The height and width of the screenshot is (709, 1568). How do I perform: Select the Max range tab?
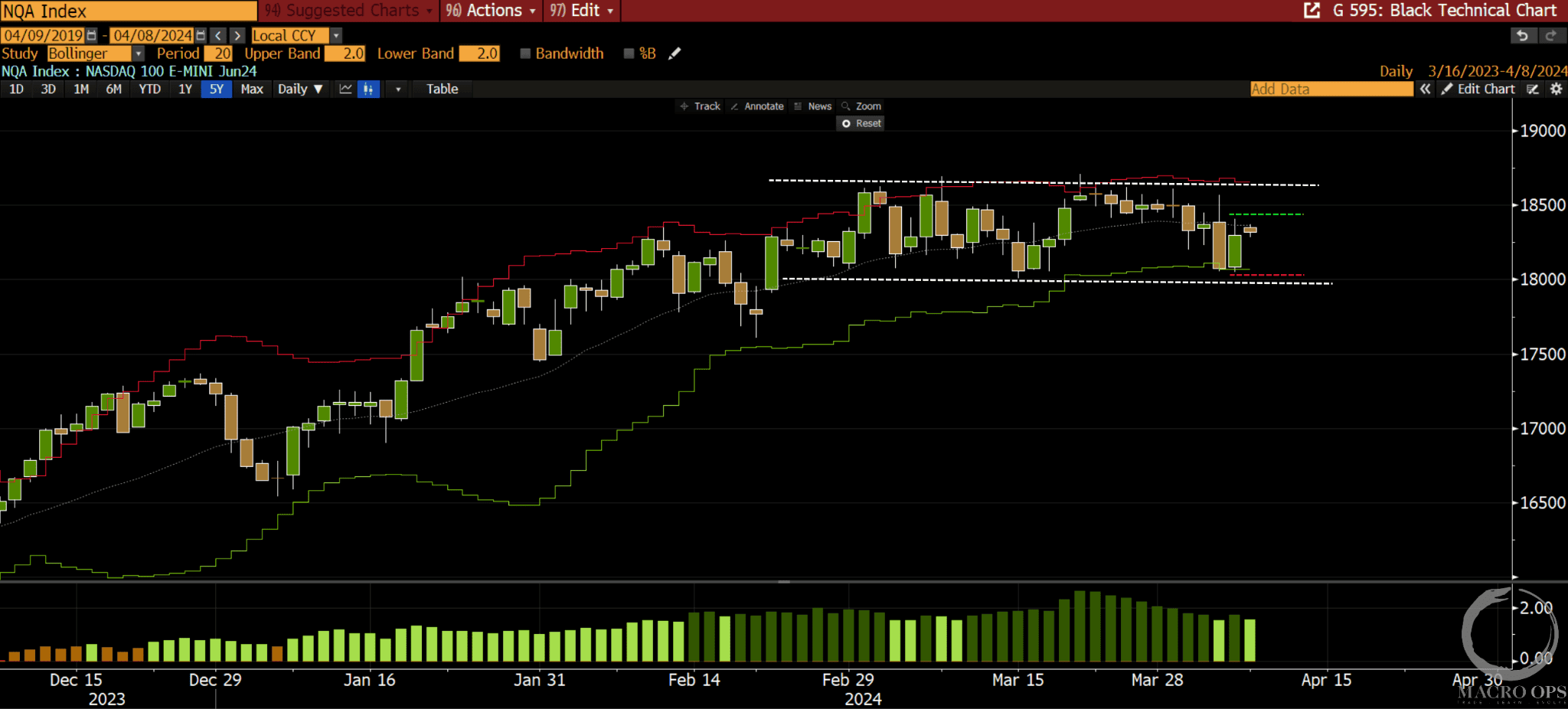[252, 89]
